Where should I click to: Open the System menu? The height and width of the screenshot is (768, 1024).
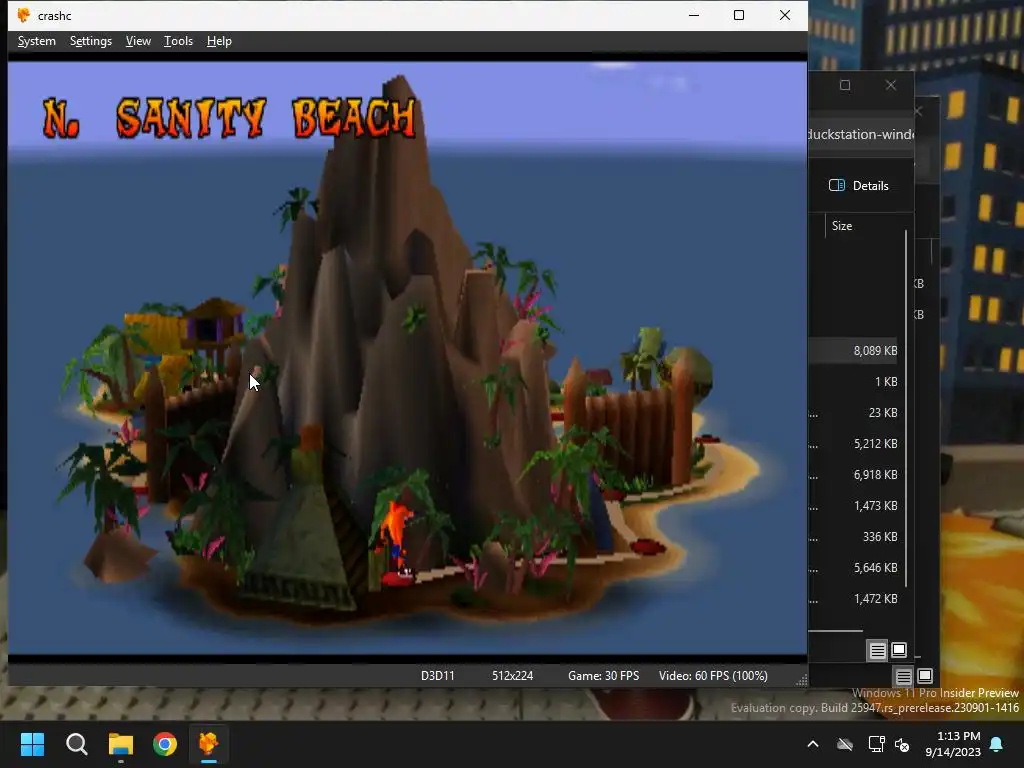37,41
